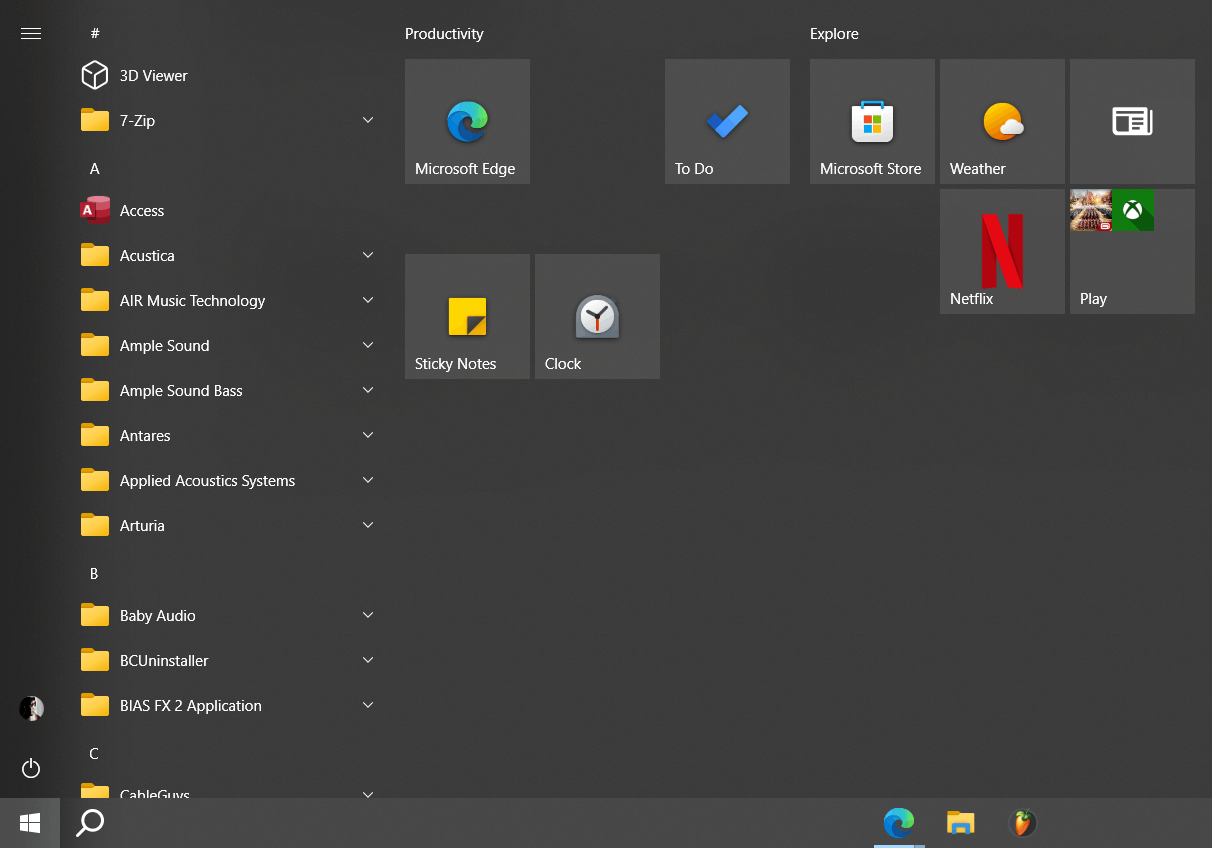Expand AIR Music Technology folder chevron
This screenshot has width=1212, height=848.
368,300
